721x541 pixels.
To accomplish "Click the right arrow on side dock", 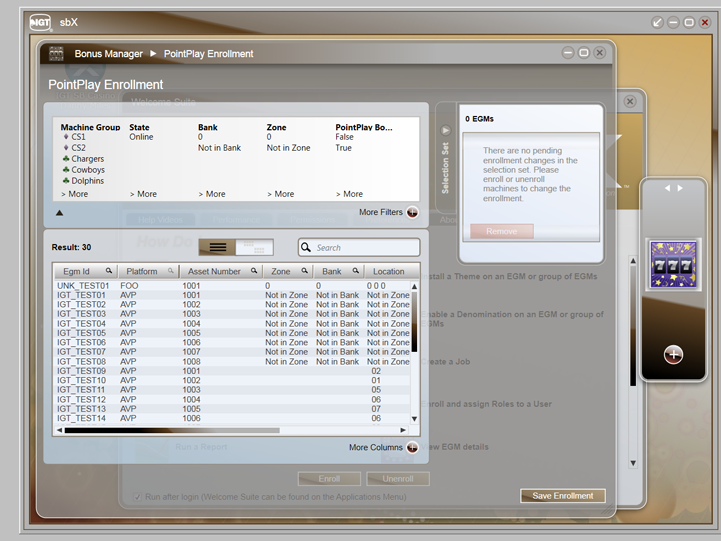I will pyautogui.click(x=680, y=188).
